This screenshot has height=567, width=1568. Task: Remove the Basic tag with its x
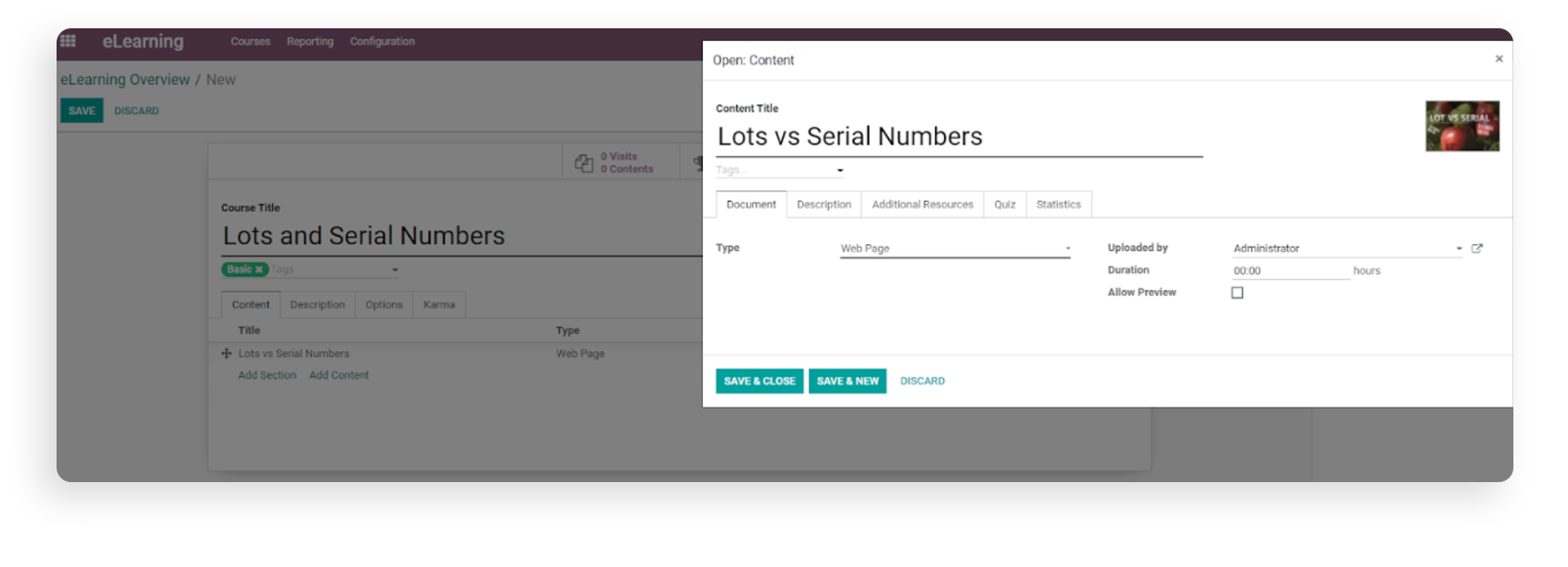(x=259, y=269)
